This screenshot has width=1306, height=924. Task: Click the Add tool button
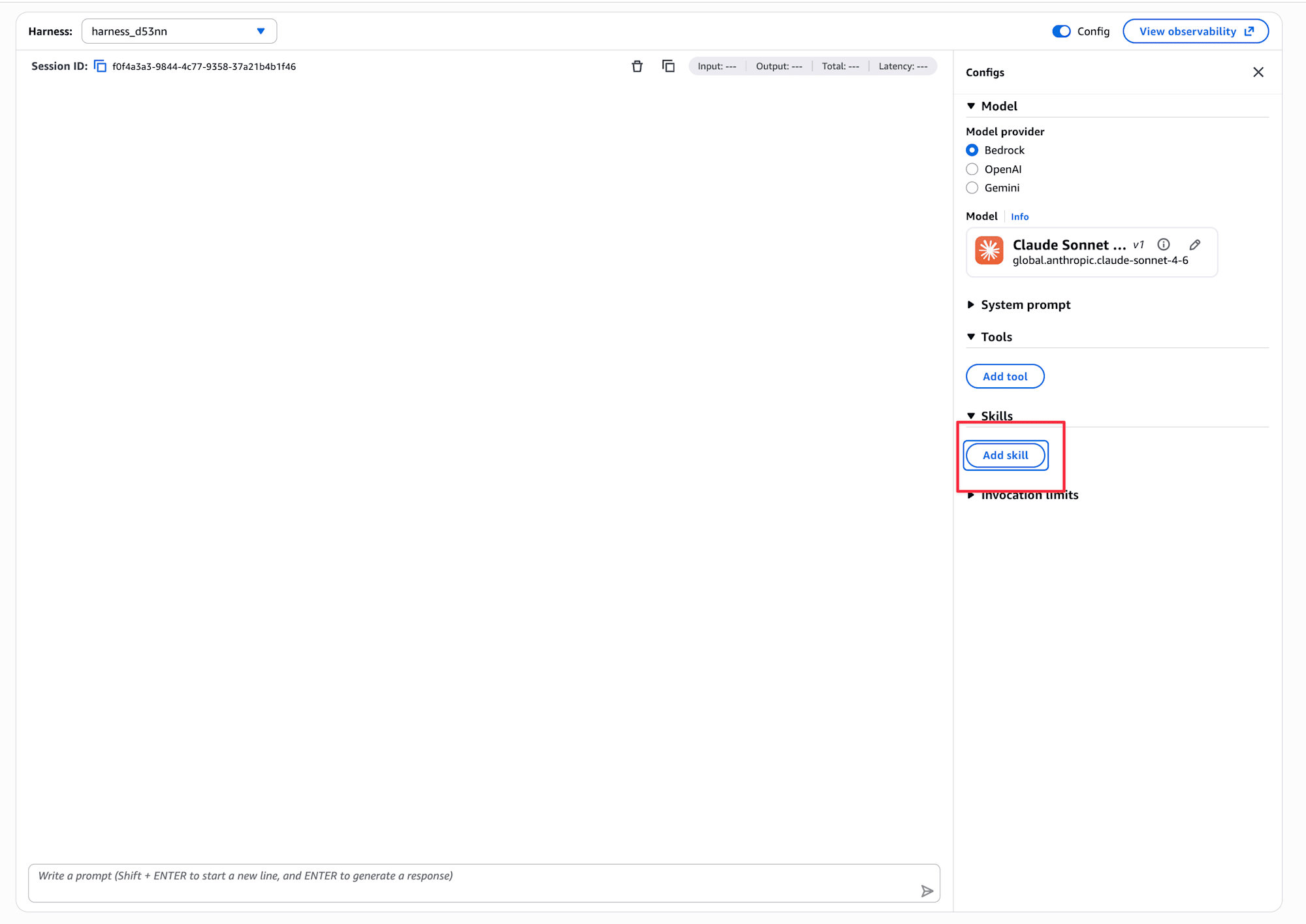point(1004,376)
